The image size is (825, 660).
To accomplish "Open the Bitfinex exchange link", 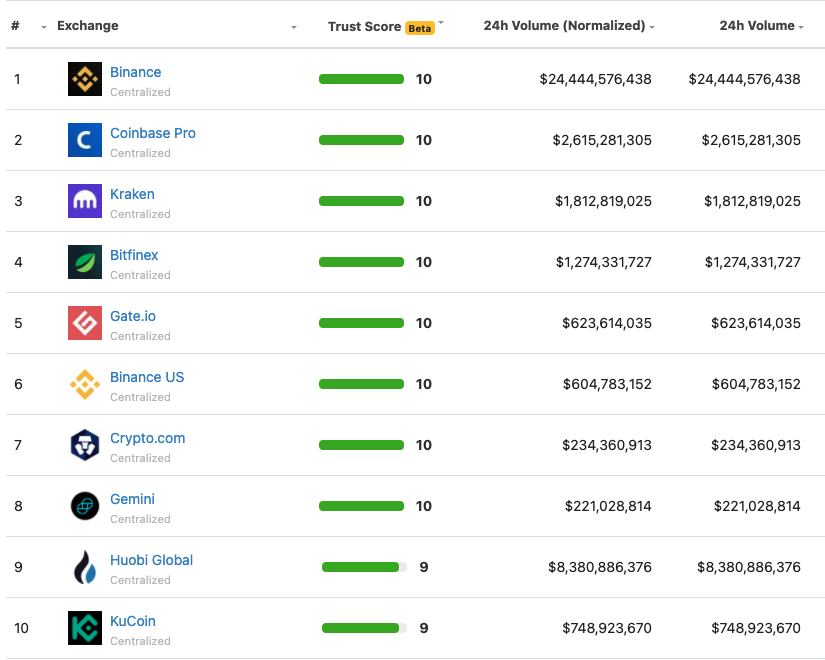I will 134,255.
